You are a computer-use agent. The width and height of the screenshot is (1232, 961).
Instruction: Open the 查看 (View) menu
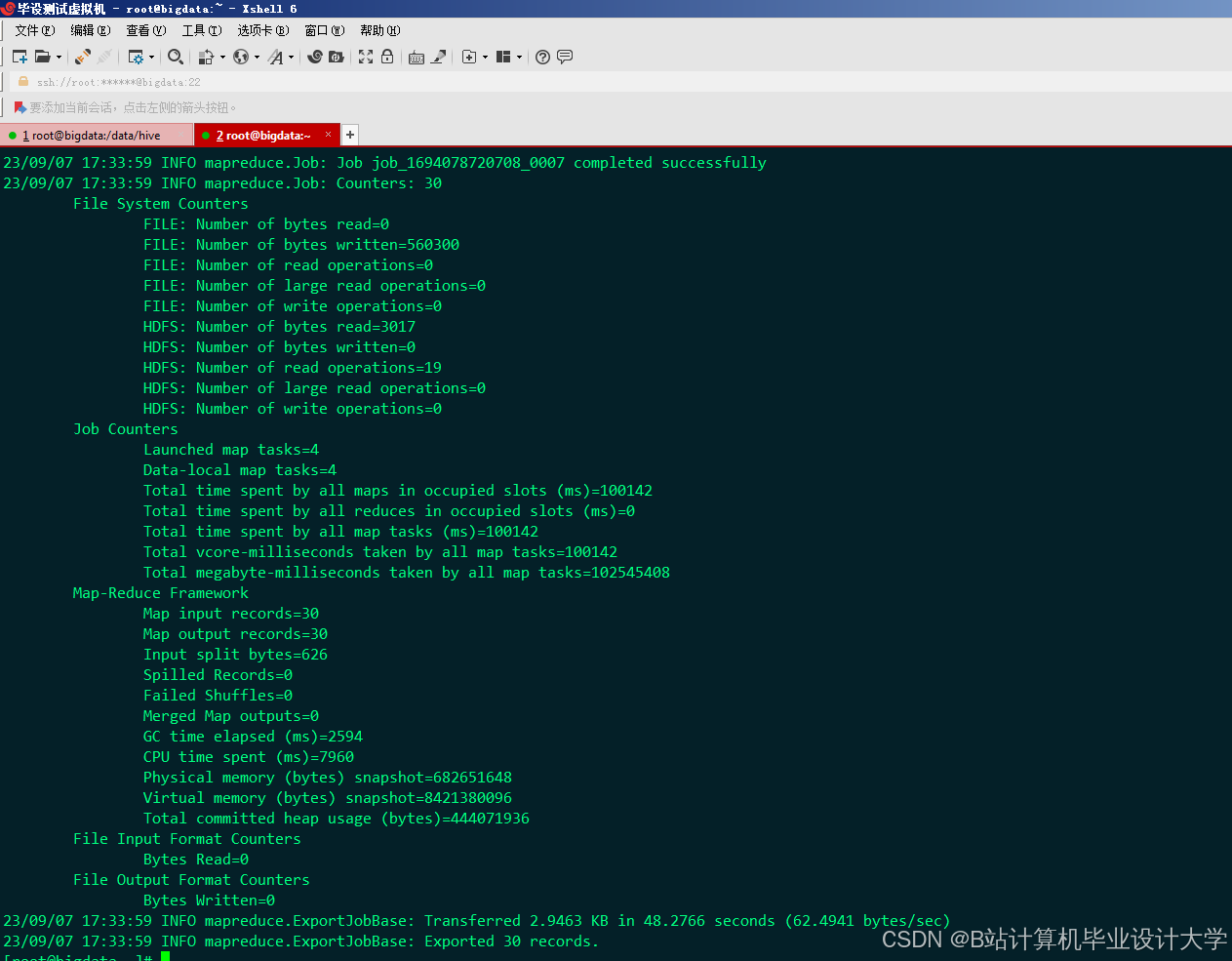146,30
